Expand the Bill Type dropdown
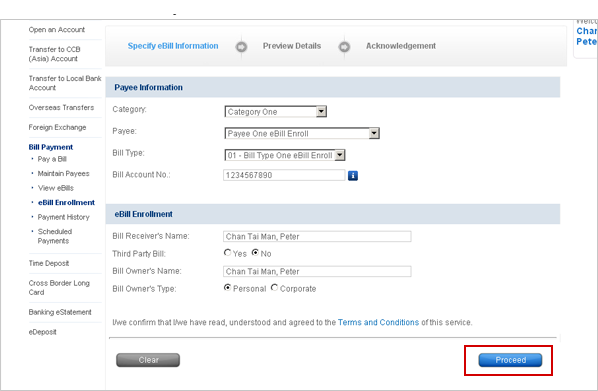Viewport: 598px width, 391px height. pyautogui.click(x=285, y=155)
